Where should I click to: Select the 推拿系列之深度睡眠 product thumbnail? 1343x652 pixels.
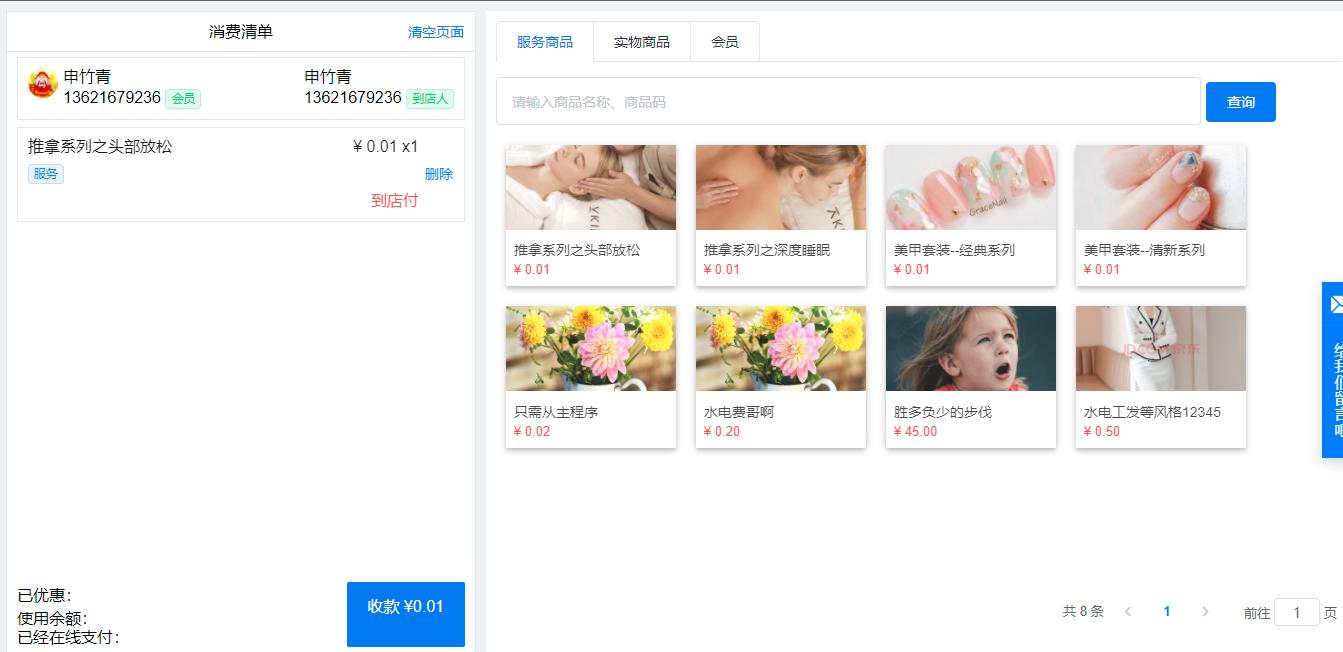coord(781,188)
